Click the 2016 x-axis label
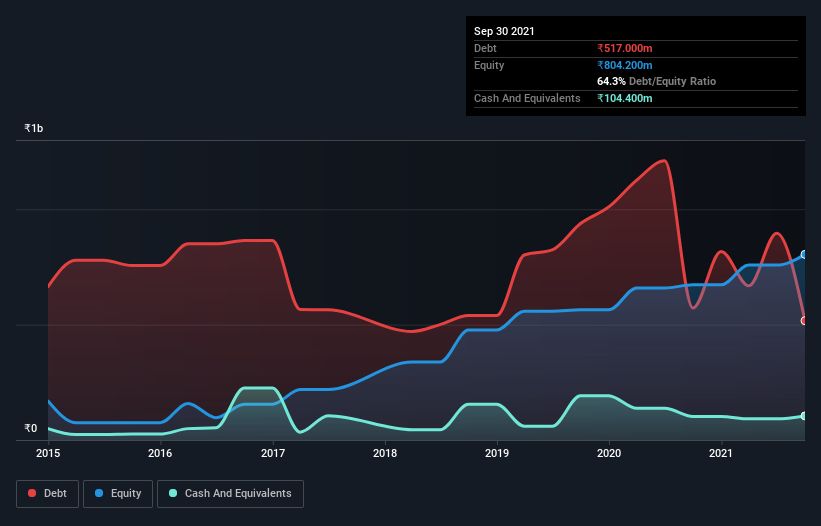The height and width of the screenshot is (526, 821). tap(160, 453)
